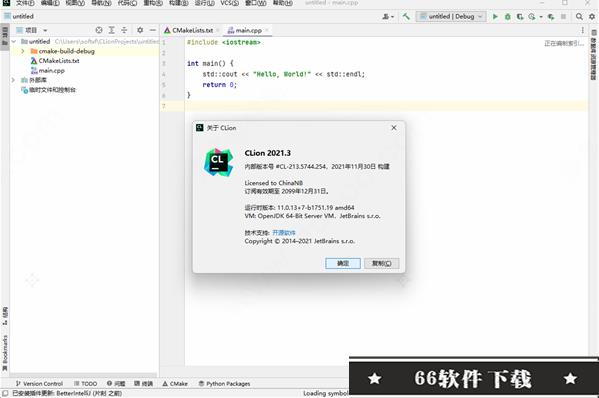Open the Edit menu
The image size is (599, 398).
[x=50, y=3]
